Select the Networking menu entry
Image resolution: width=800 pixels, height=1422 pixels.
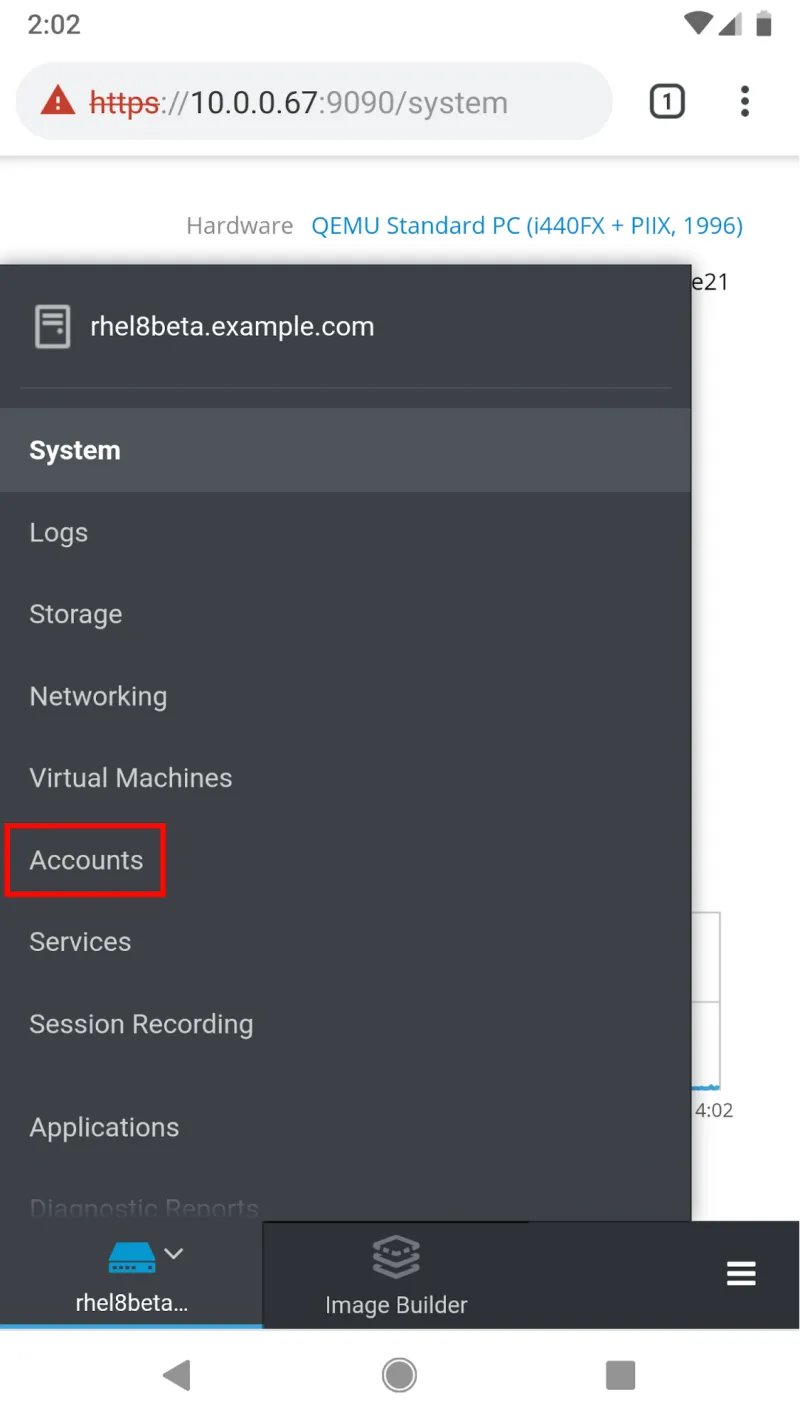[98, 696]
